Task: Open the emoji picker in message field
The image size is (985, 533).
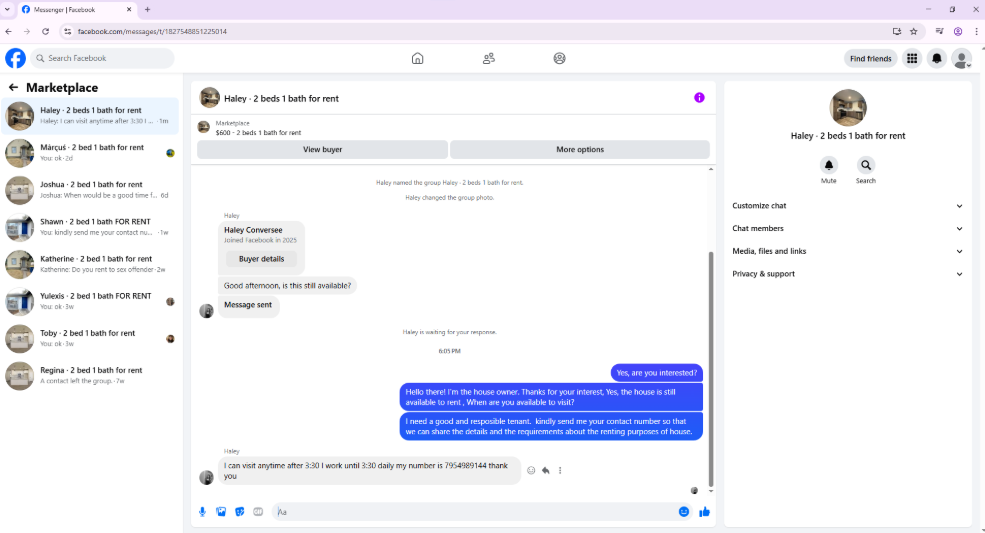Action: click(684, 512)
